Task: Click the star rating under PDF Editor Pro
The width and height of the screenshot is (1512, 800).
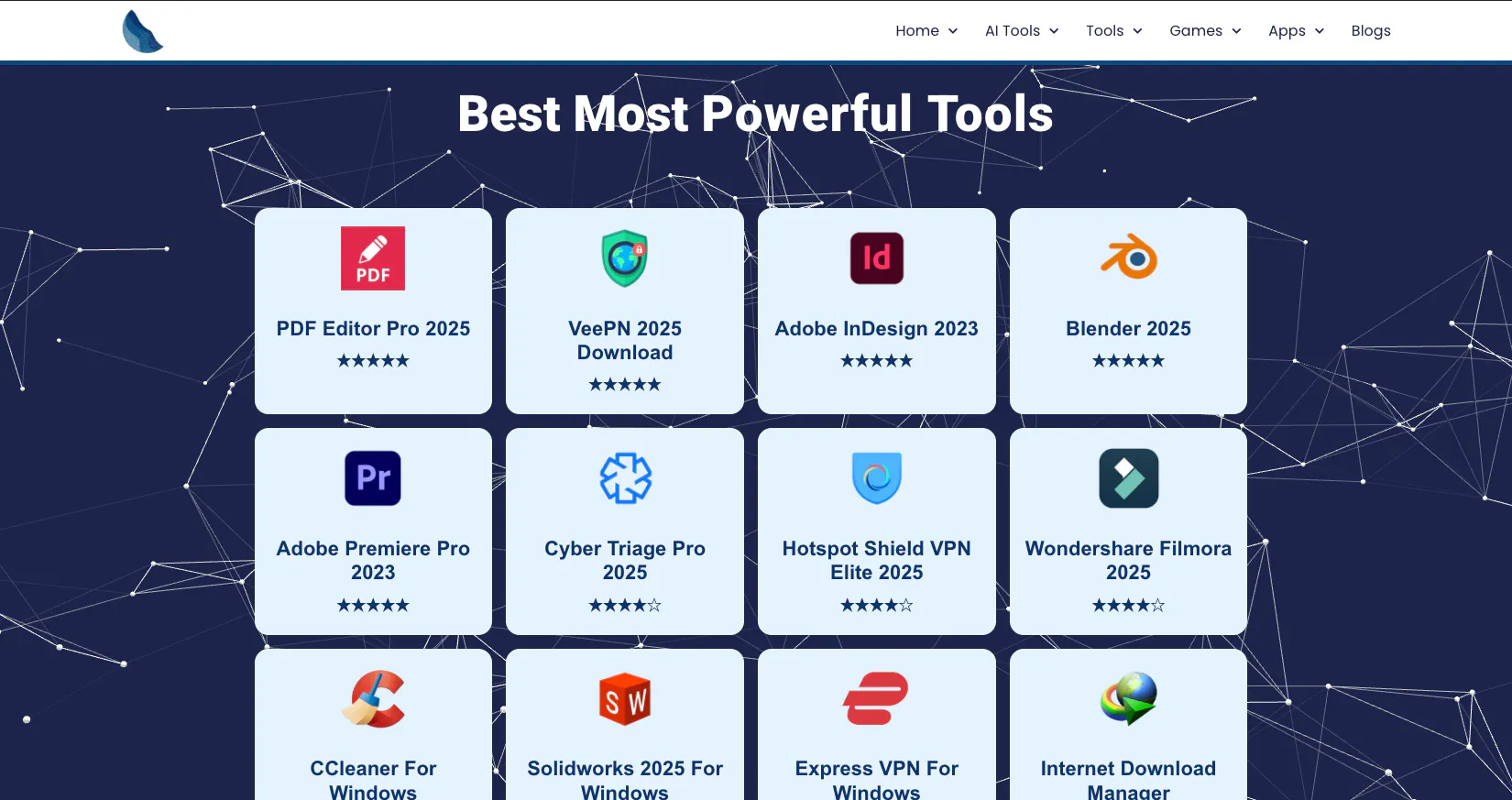Action: point(373,360)
